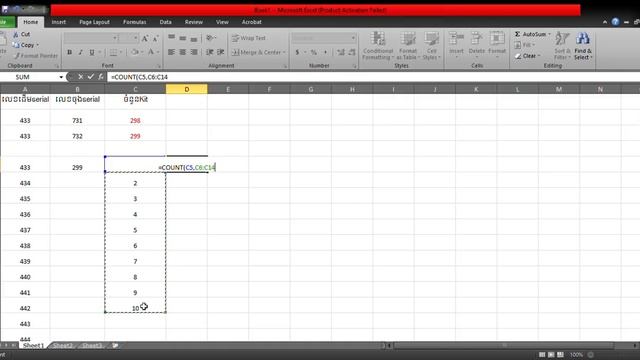640x360 pixels.
Task: Align text to the middle vertically
Action: (x=182, y=38)
